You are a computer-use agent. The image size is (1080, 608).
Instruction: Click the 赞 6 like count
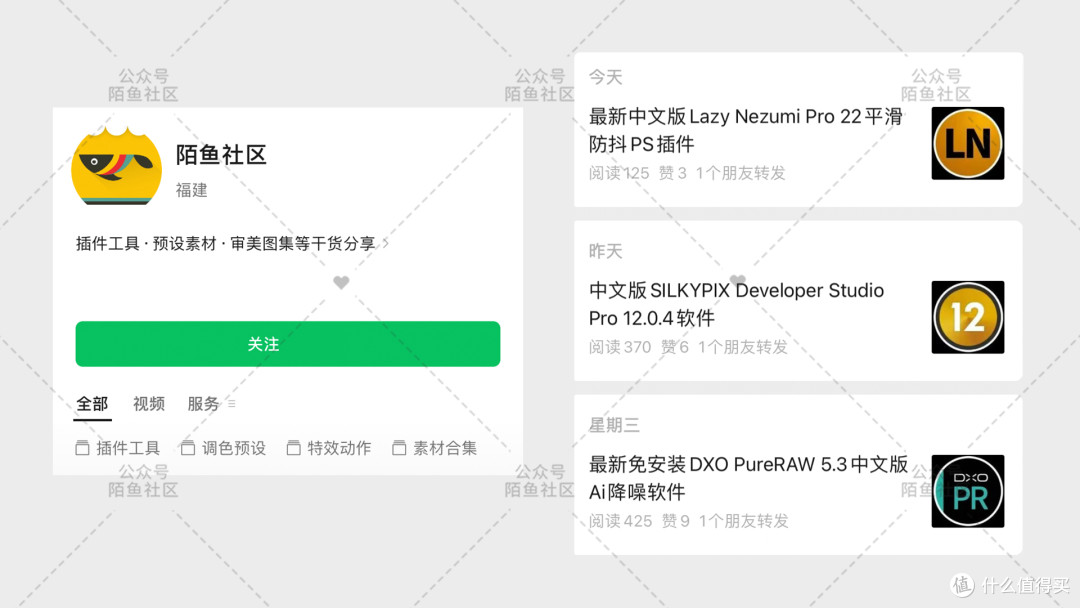coord(675,347)
